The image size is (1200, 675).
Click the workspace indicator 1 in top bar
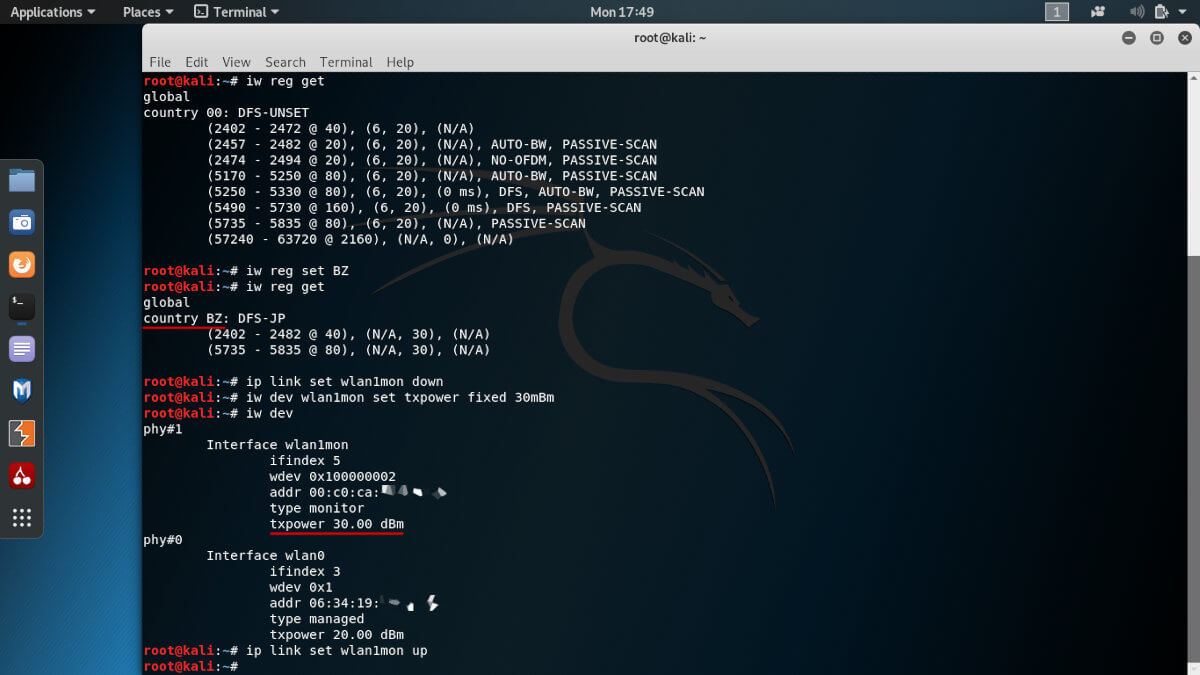point(1057,12)
